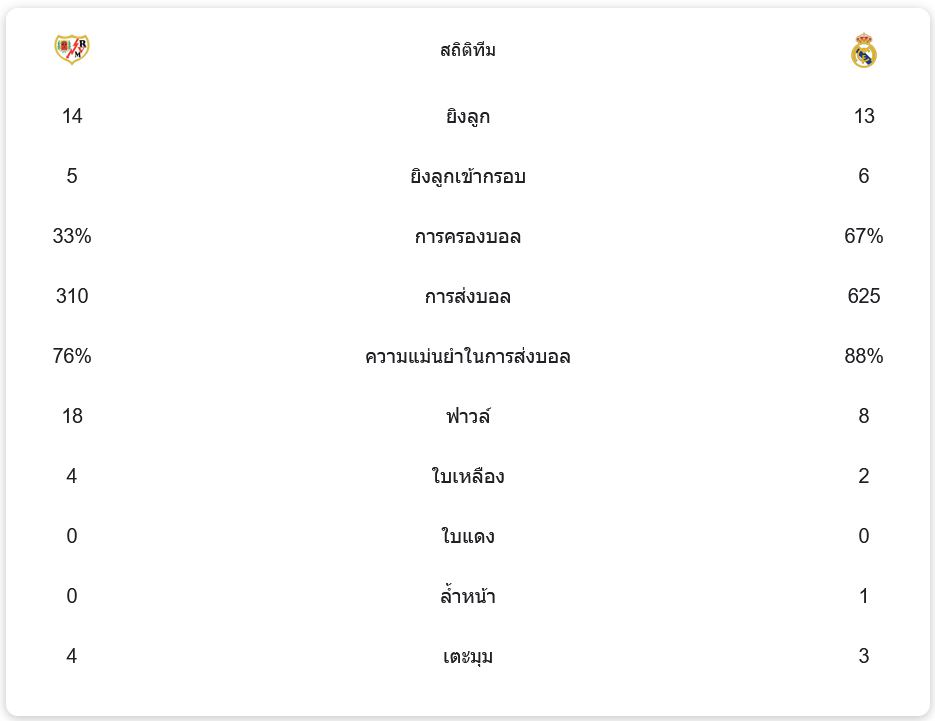The width and height of the screenshot is (935, 721).
Task: Select the เตะมุม corners label
Action: [468, 657]
